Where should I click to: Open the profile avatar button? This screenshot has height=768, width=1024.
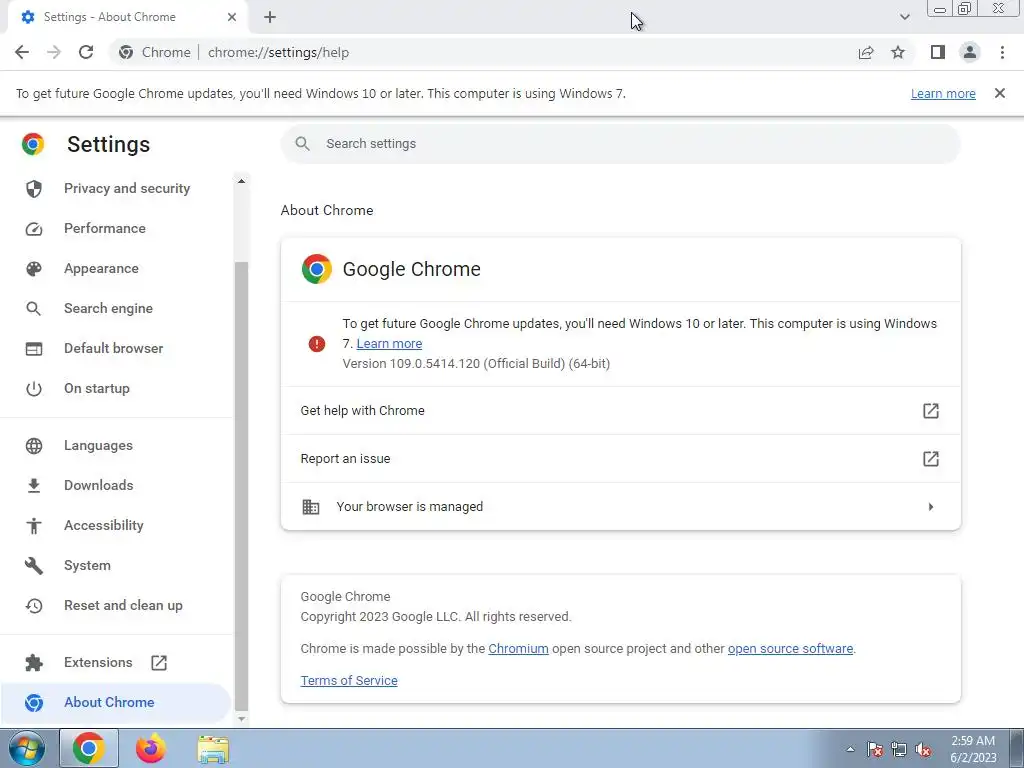click(x=970, y=52)
